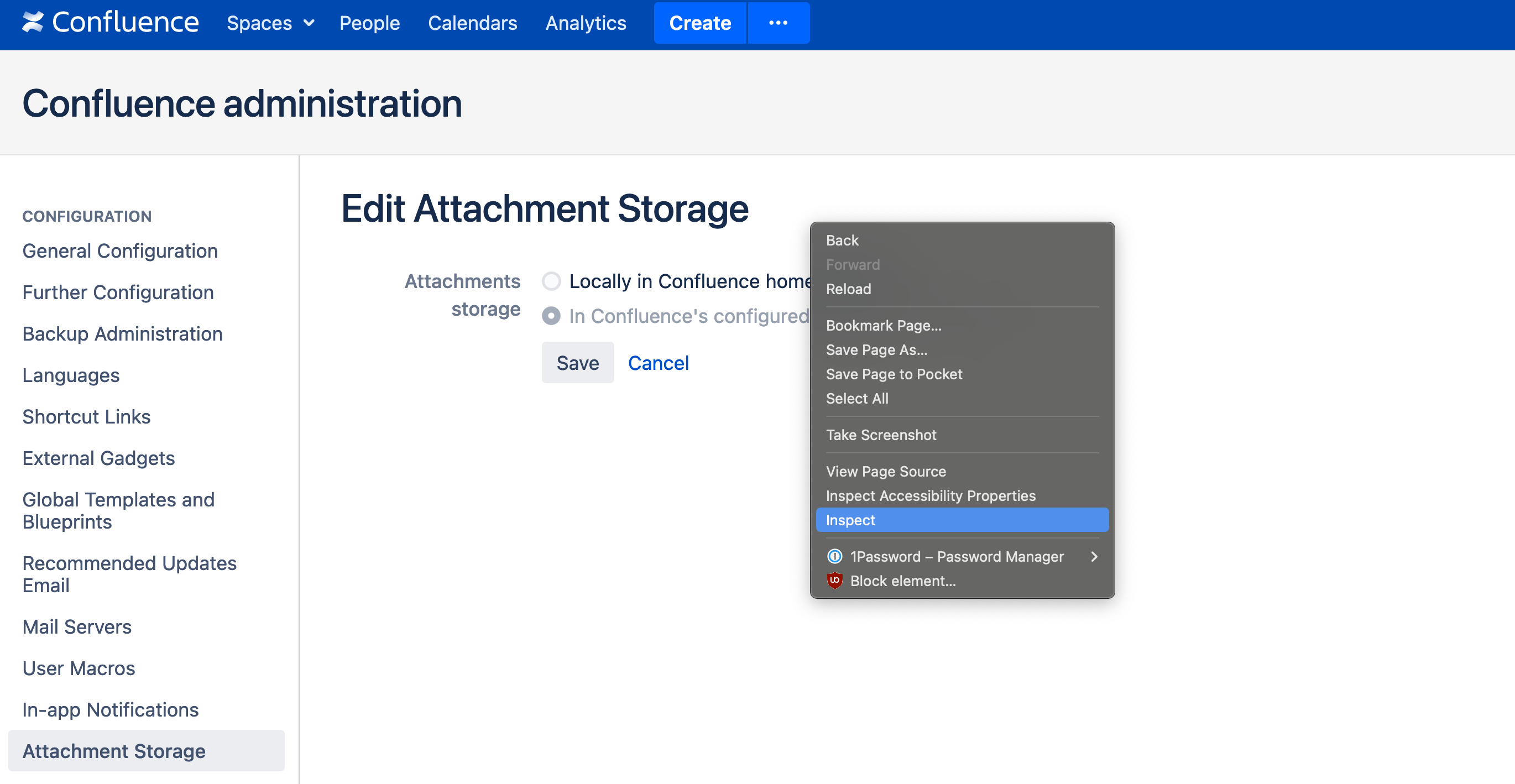
Task: Open Backup Administration page
Action: pos(122,333)
